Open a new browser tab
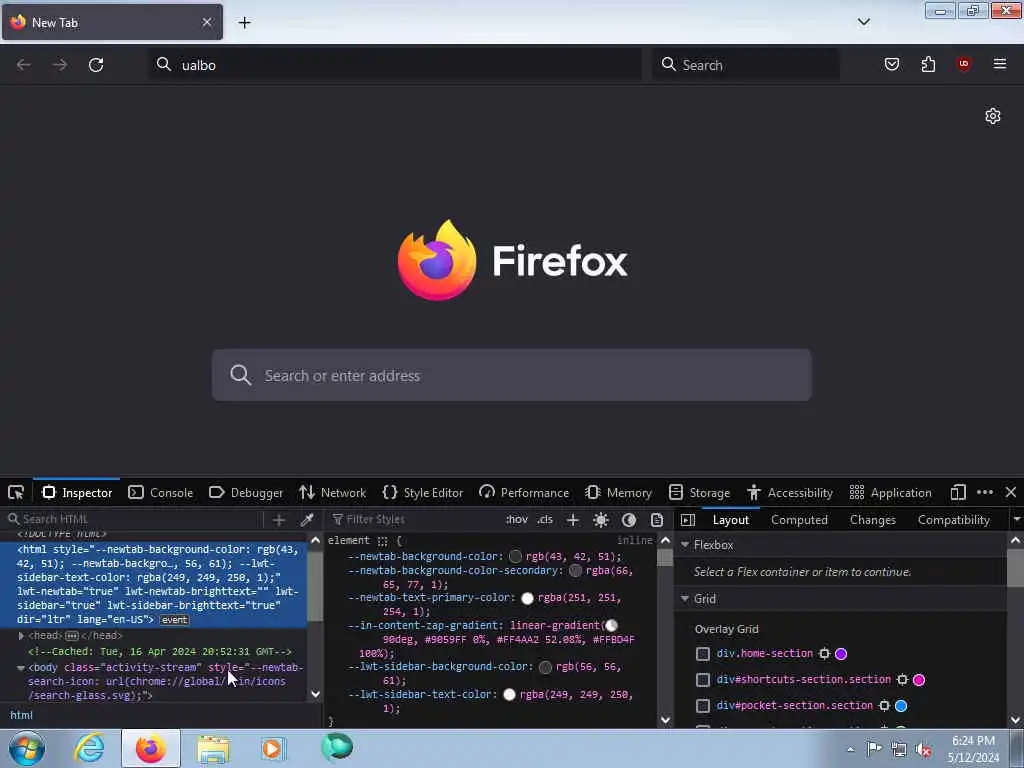 [x=244, y=23]
